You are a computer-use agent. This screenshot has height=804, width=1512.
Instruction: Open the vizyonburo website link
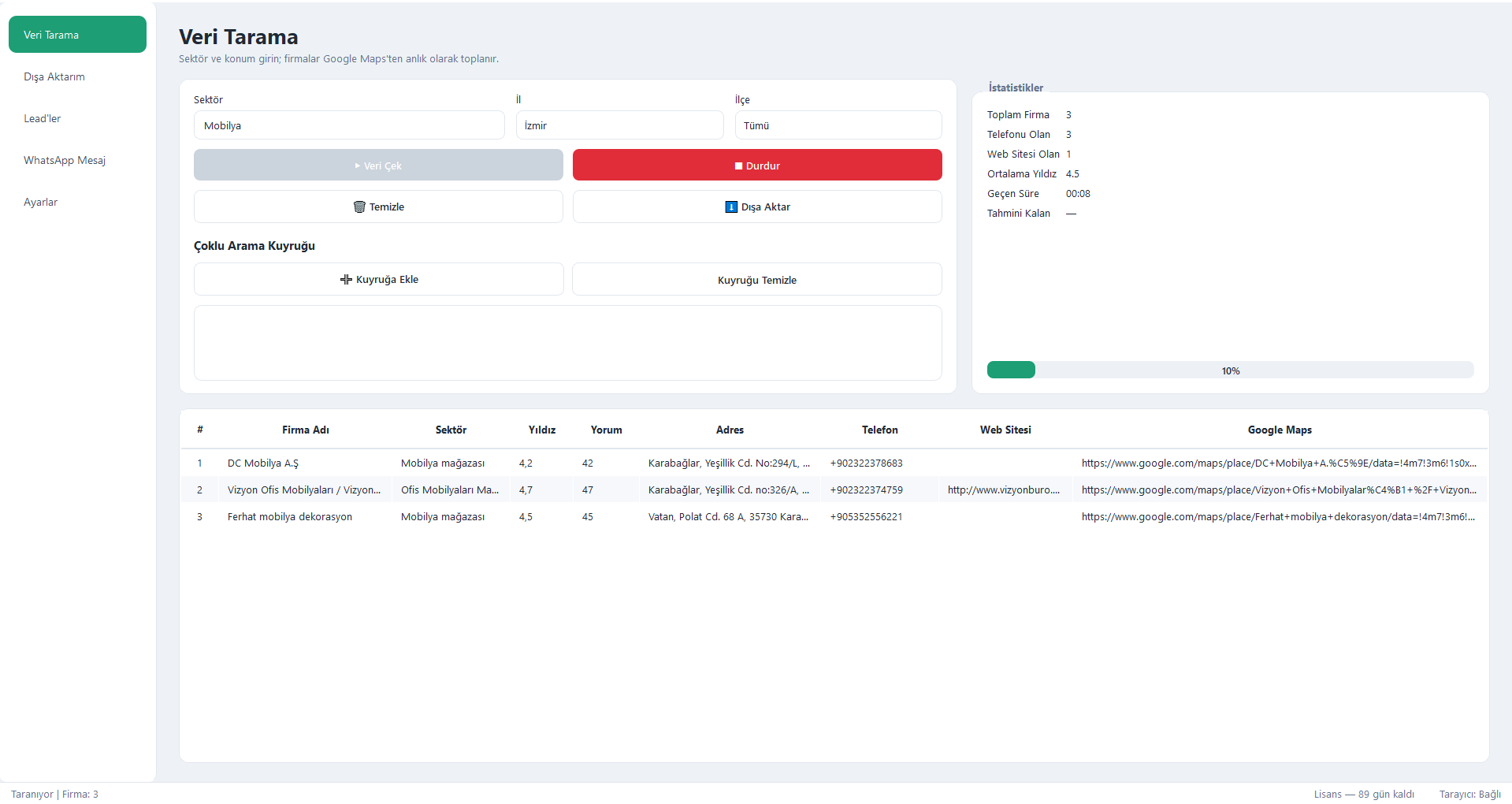pyautogui.click(x=1004, y=490)
